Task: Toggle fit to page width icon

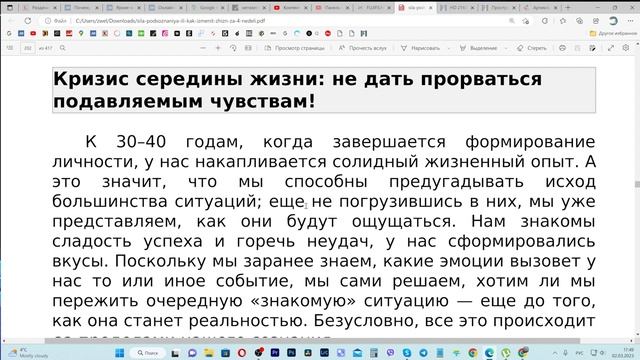Action: (248, 48)
